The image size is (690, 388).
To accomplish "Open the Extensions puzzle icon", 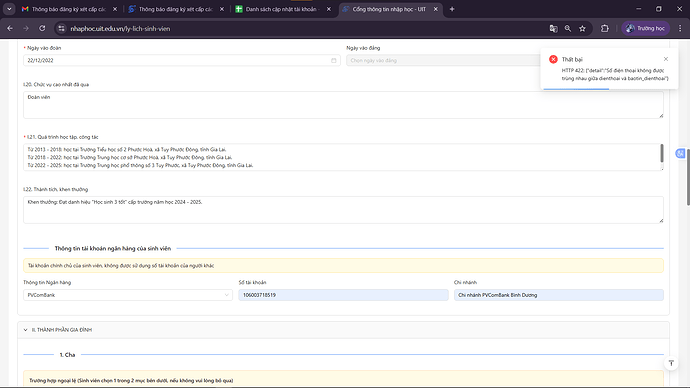I will [605, 28].
